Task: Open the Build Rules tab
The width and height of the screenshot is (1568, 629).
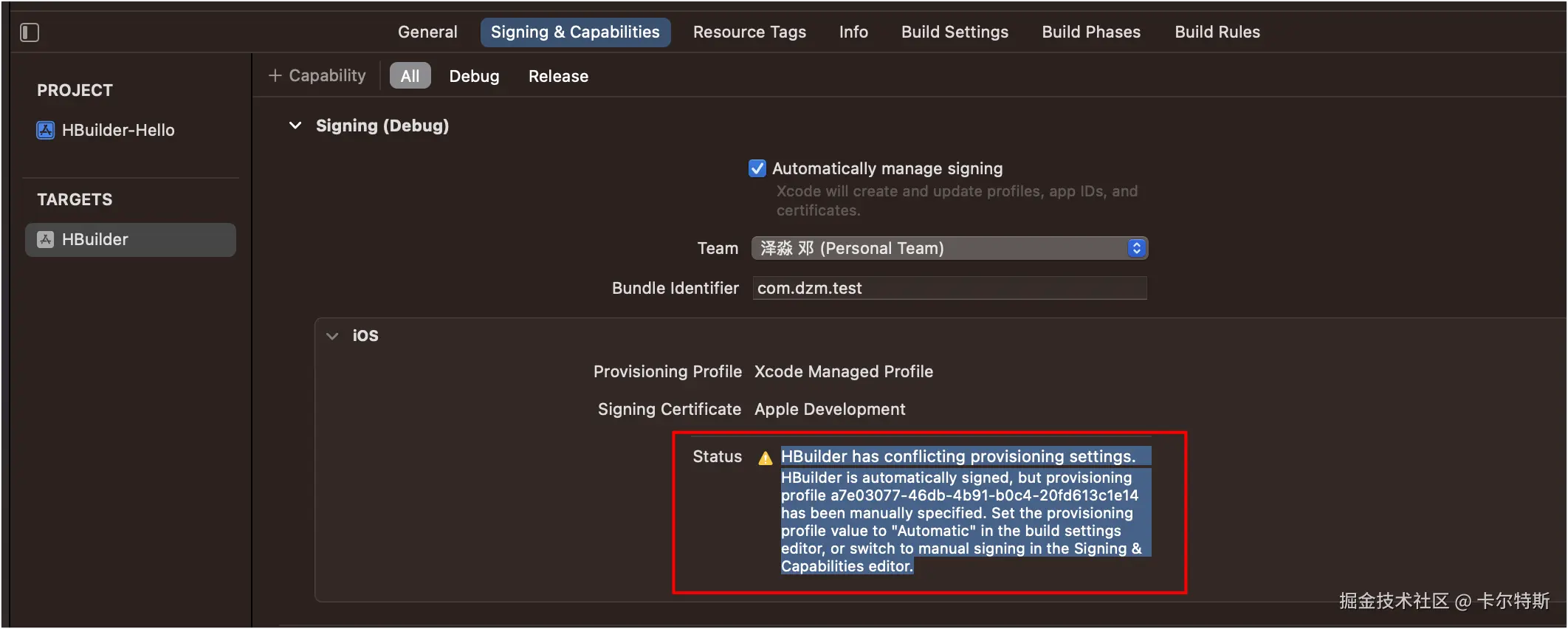Action: 1217,32
